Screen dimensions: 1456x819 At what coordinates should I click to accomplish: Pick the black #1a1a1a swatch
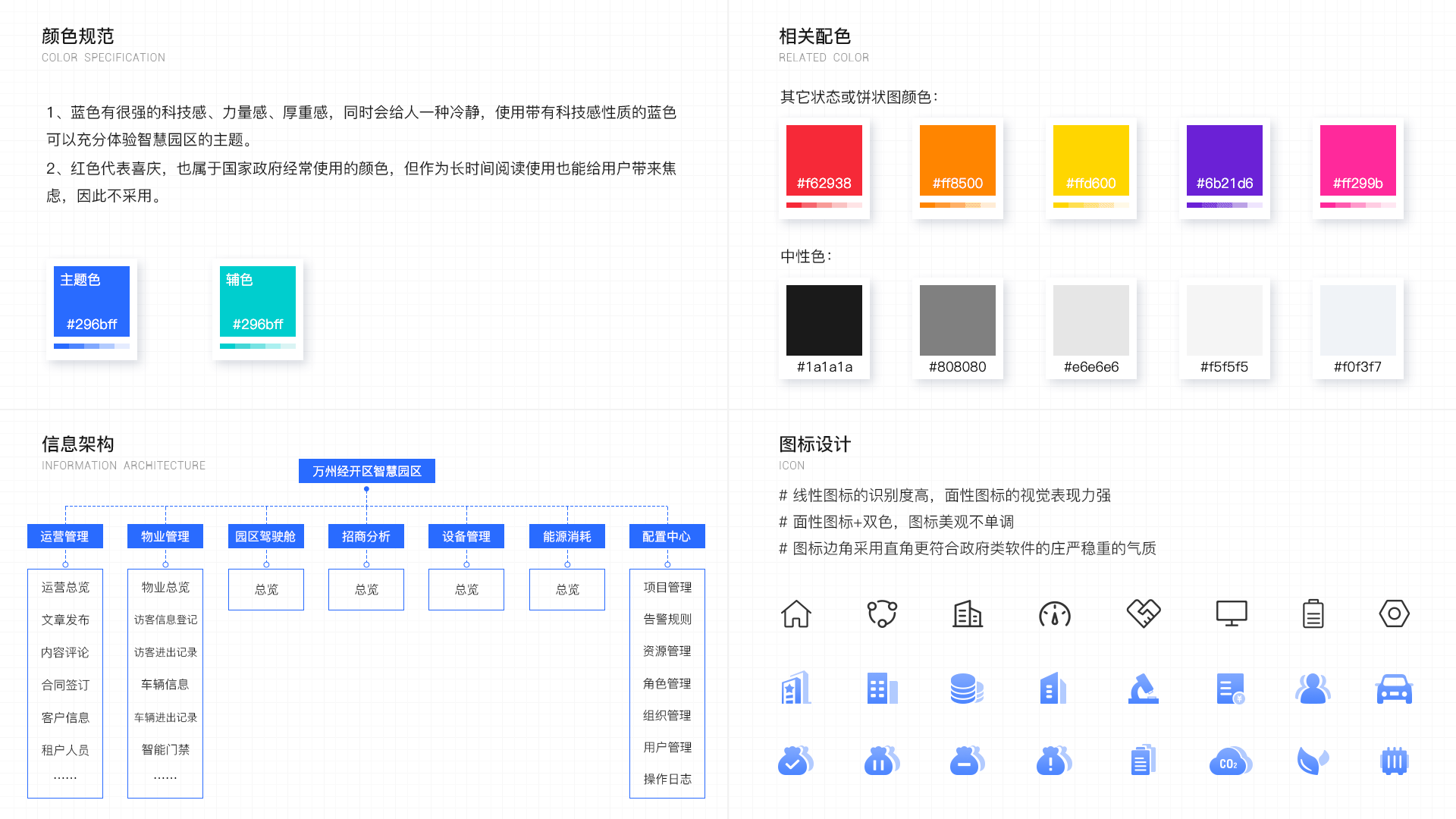click(824, 320)
